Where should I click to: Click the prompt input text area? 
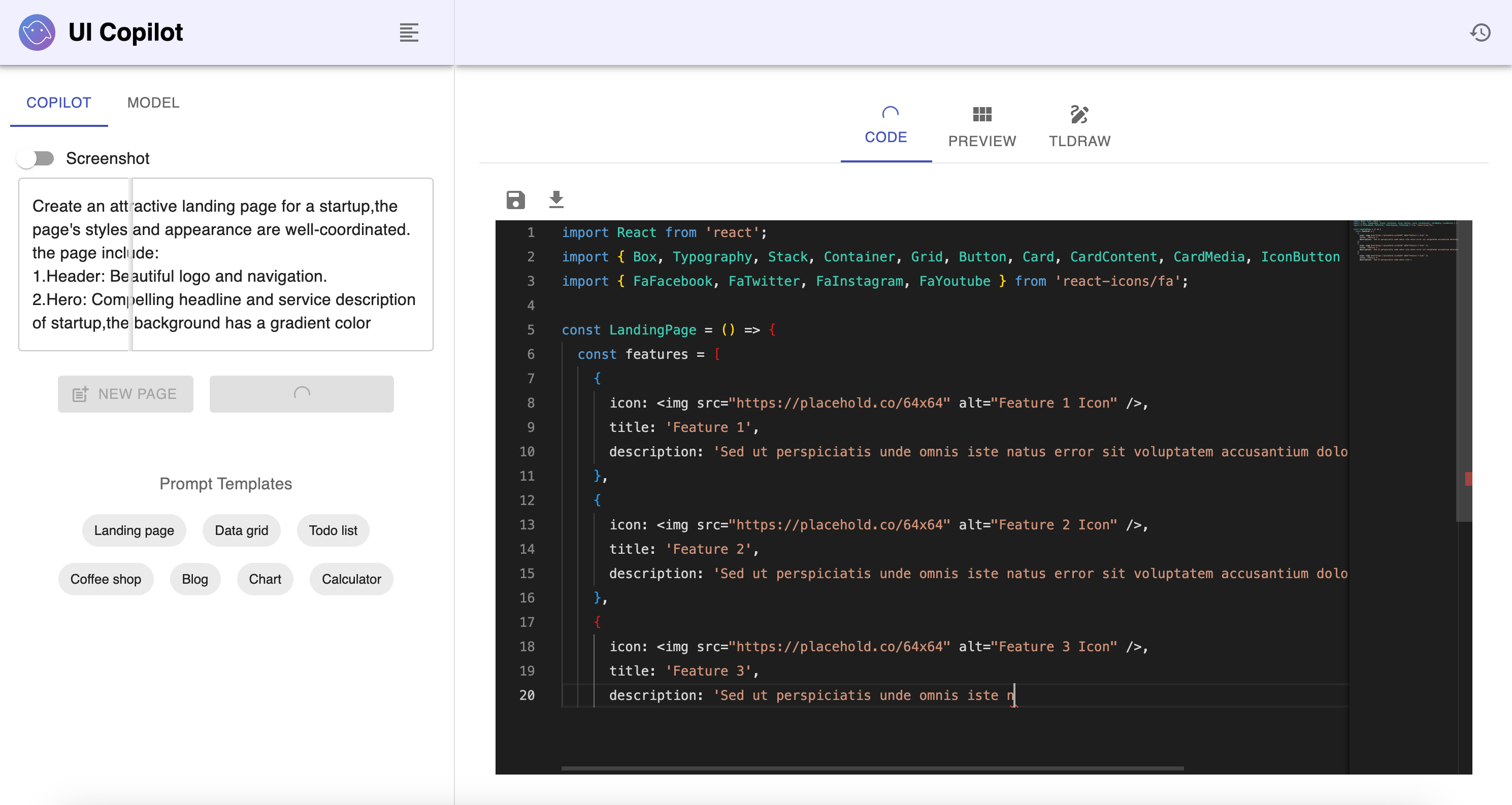point(226,264)
